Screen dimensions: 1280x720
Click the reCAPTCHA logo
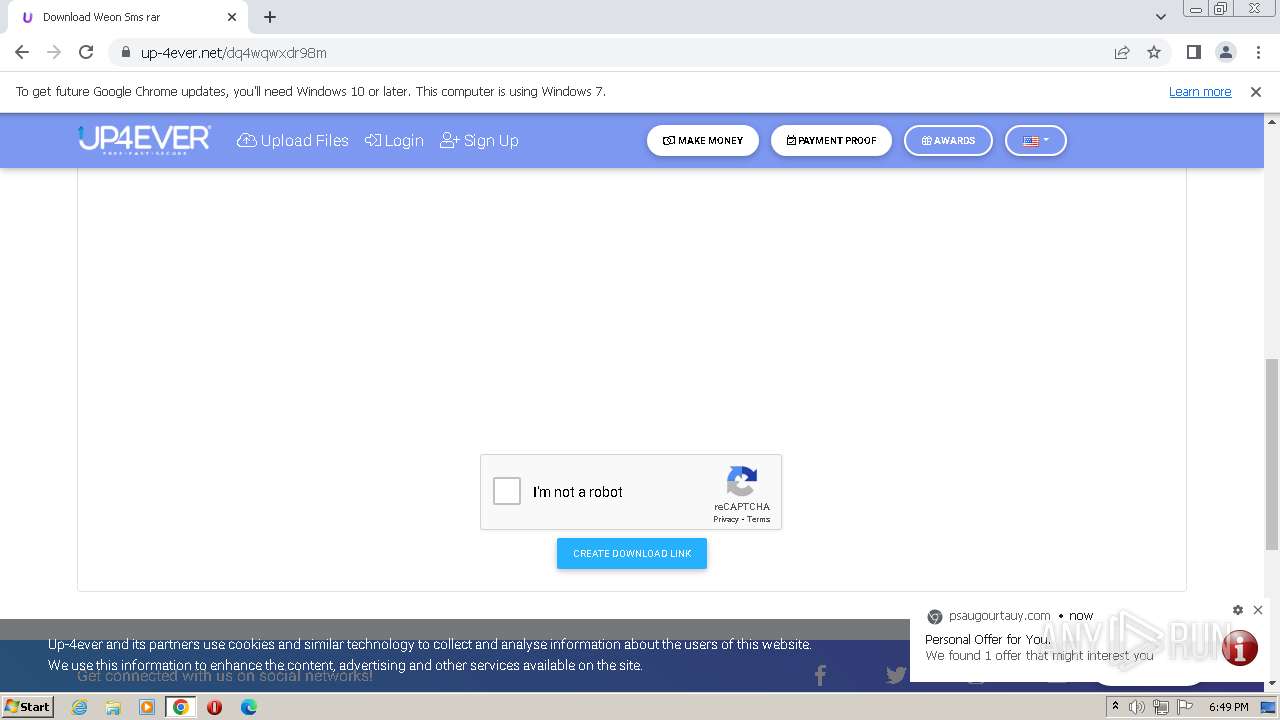click(x=742, y=481)
